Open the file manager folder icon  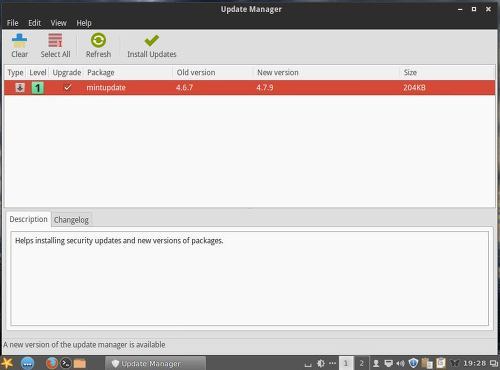click(80, 363)
